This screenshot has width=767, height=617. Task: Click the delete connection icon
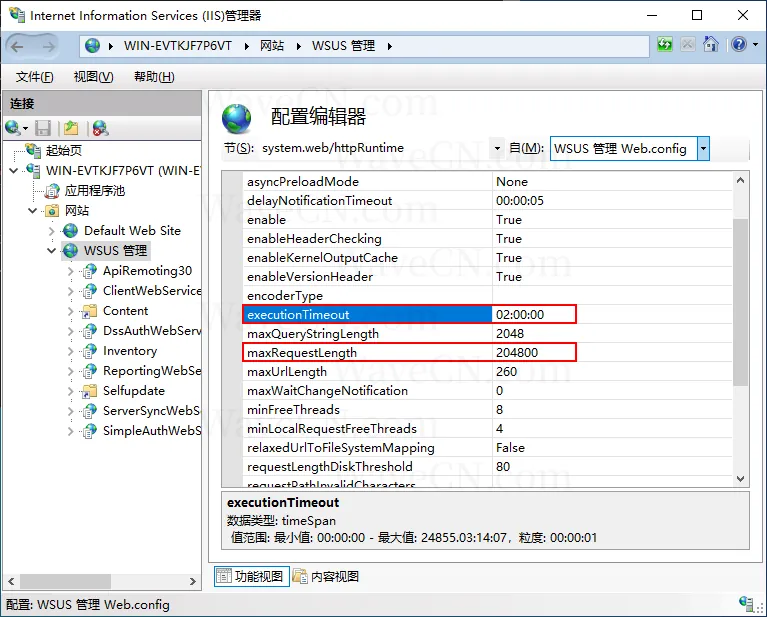pos(100,128)
